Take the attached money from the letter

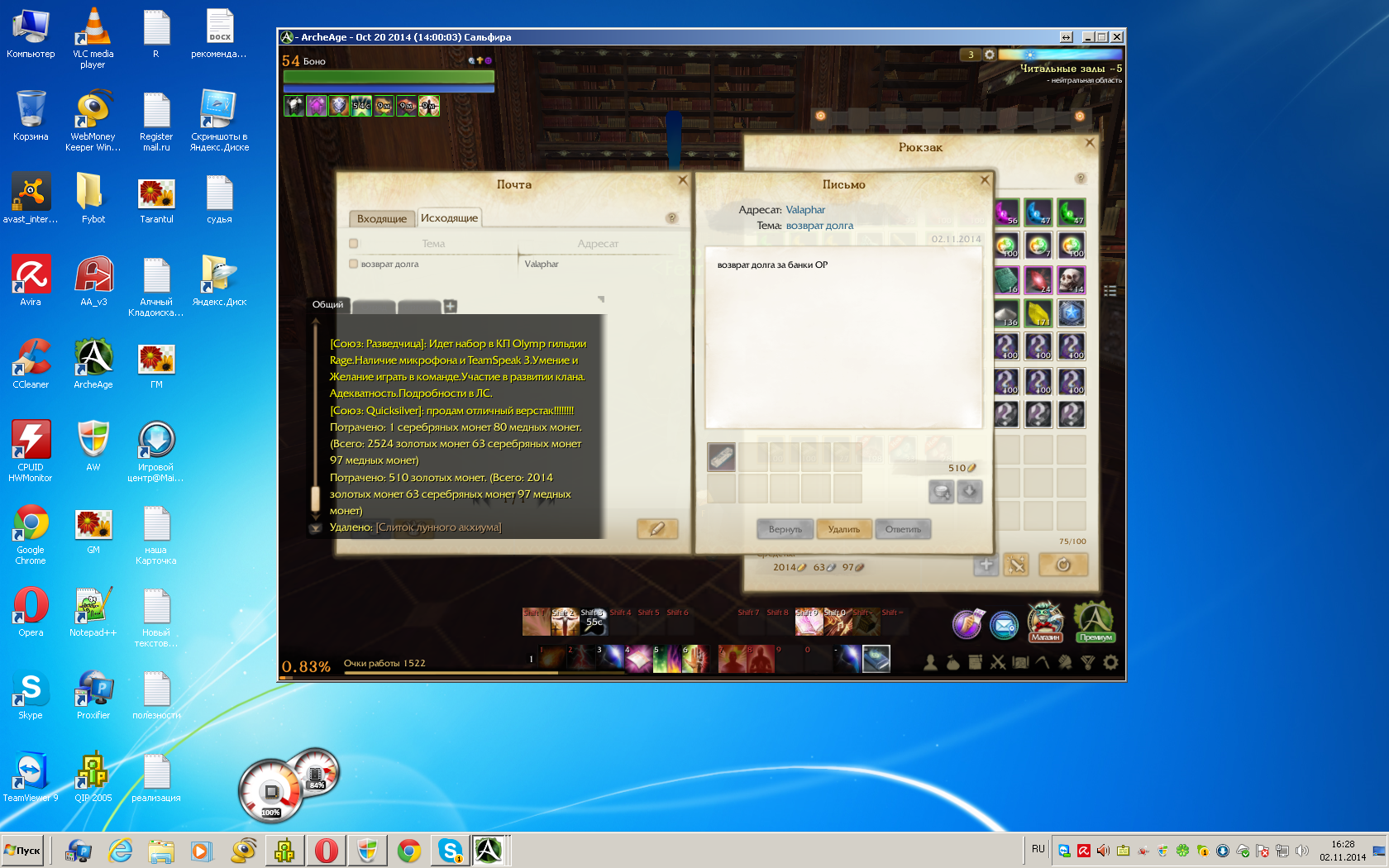click(x=942, y=493)
